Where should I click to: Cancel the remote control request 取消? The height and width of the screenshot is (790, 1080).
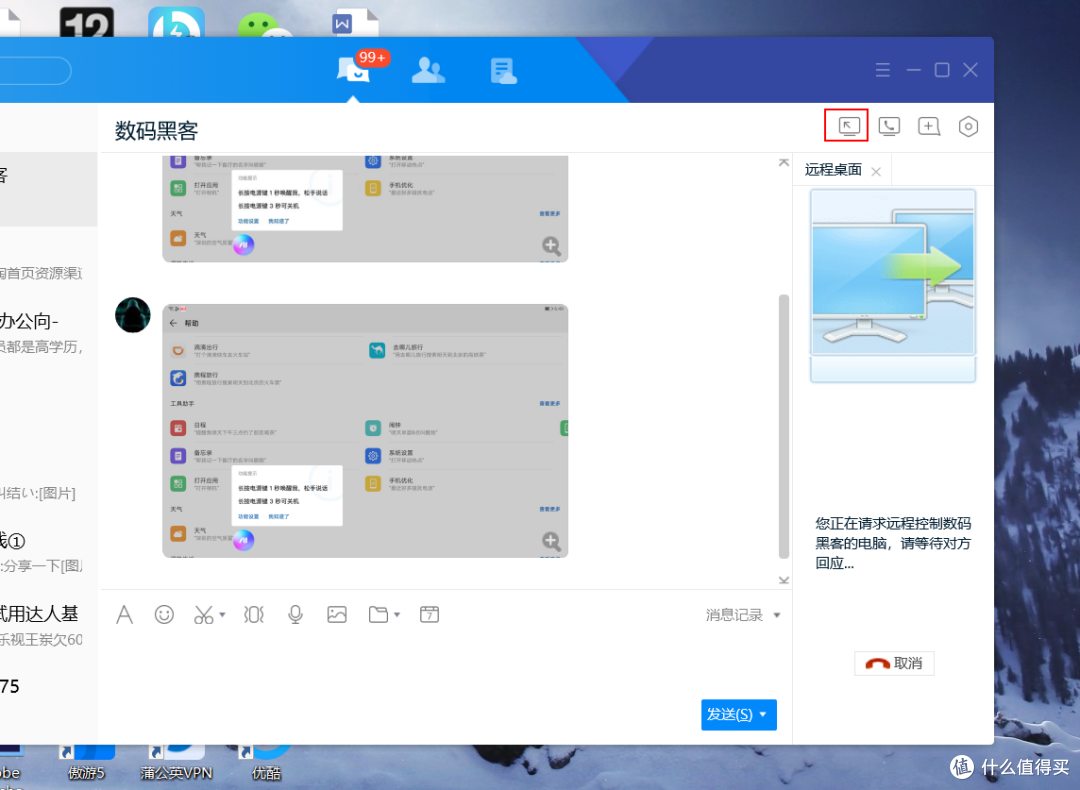894,663
